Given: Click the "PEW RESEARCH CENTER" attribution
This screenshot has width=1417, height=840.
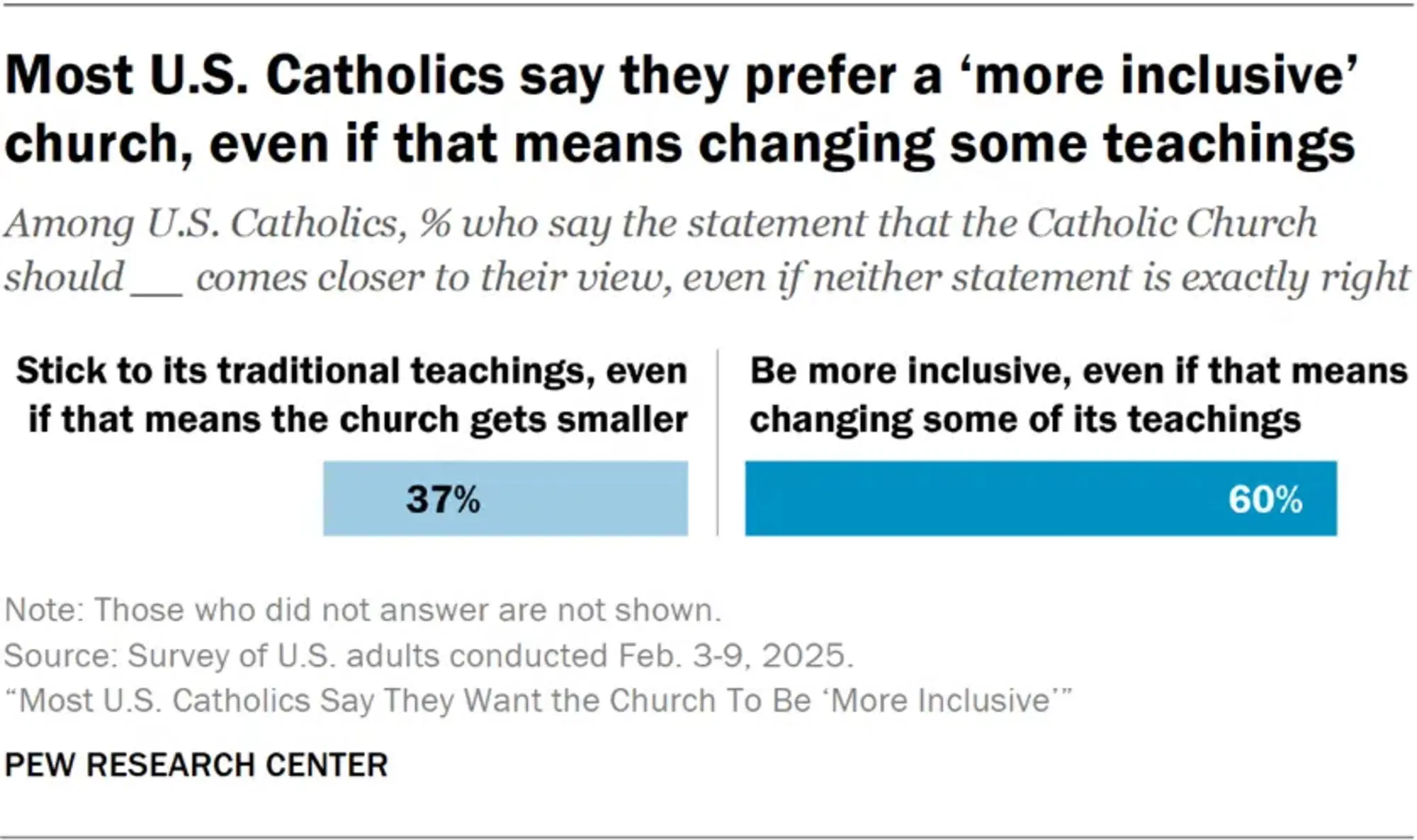Looking at the screenshot, I should 196,765.
